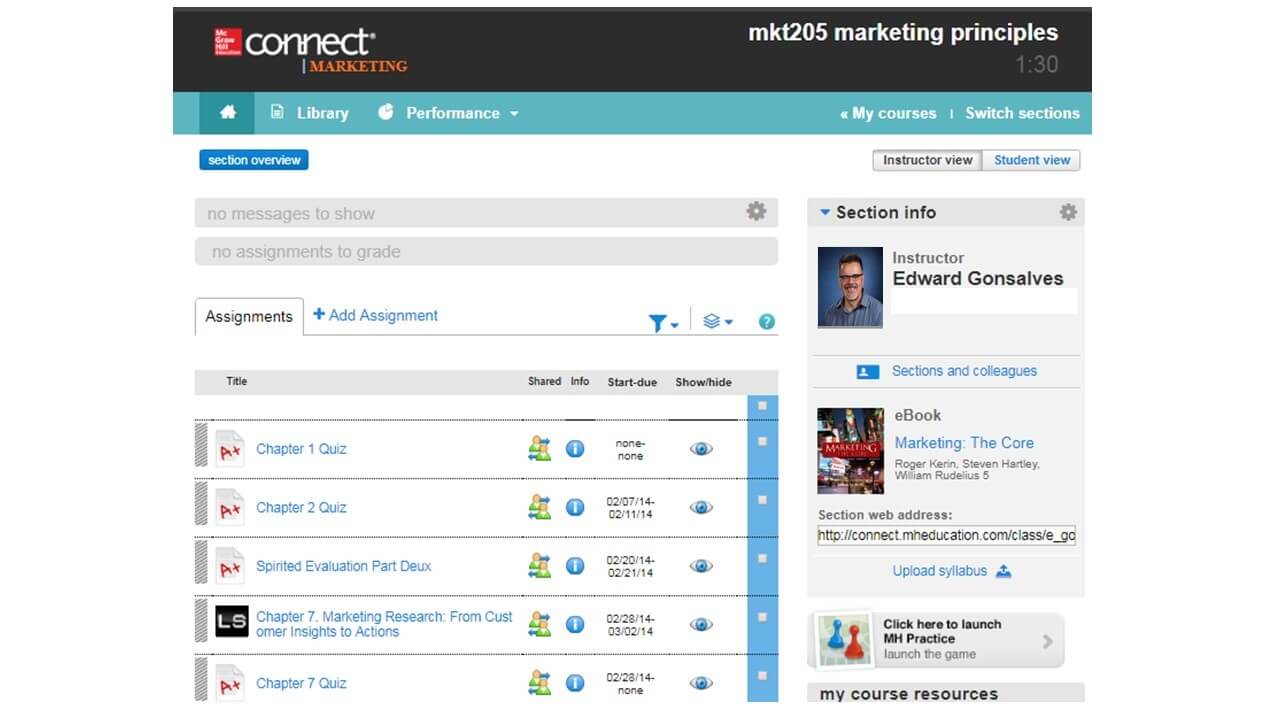Screen dimensions: 1280x720
Task: Click the Sections and colleagues icon
Action: pyautogui.click(x=868, y=372)
